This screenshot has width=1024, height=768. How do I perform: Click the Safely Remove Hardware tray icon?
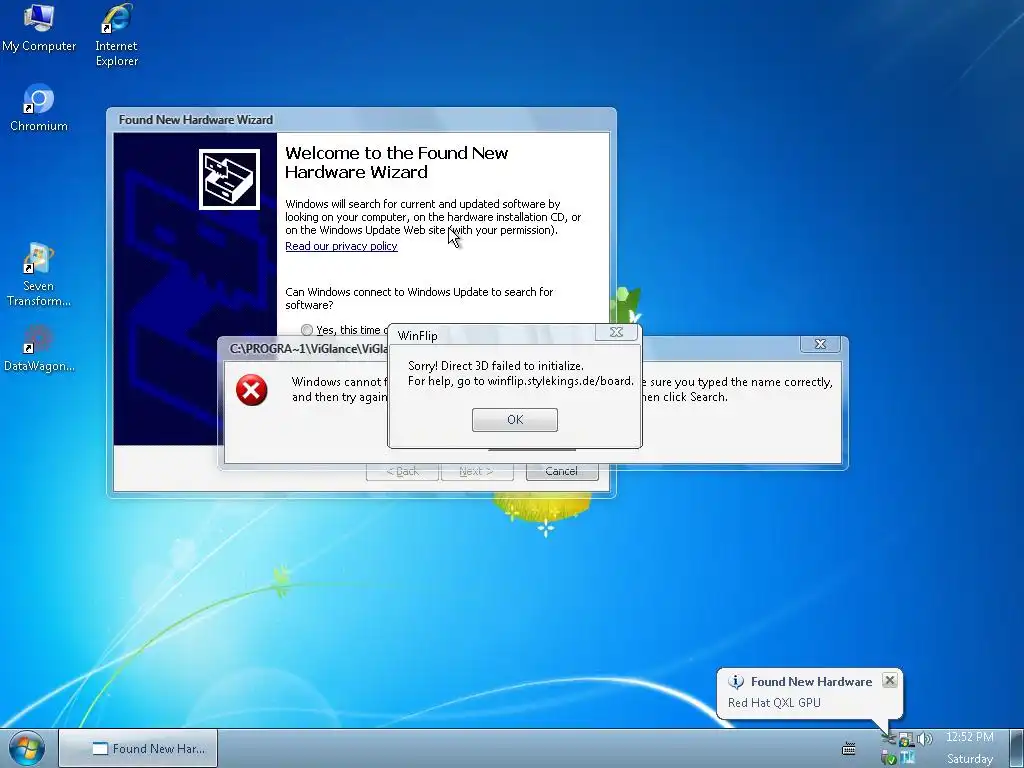[x=888, y=757]
